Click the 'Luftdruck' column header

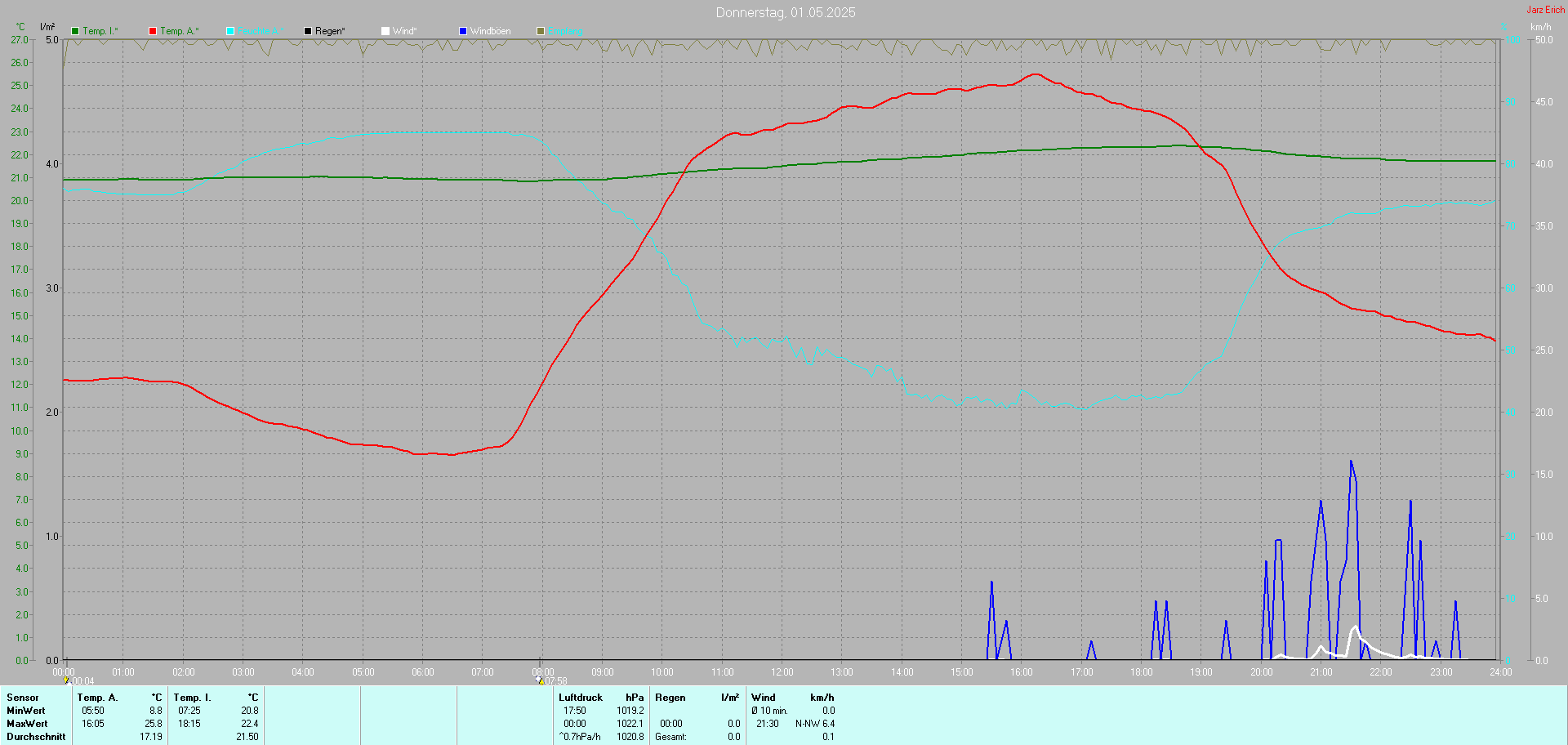(x=581, y=698)
